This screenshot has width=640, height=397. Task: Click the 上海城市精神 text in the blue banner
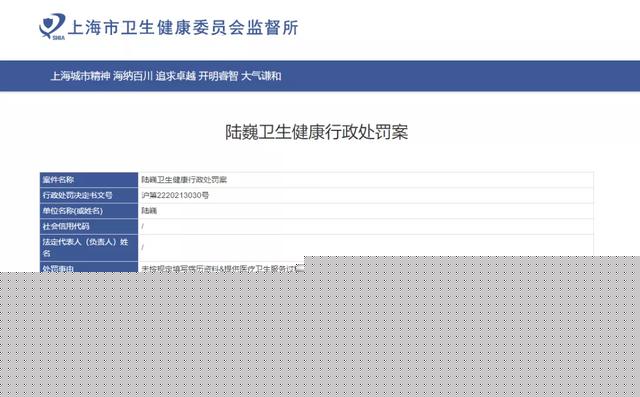80,76
